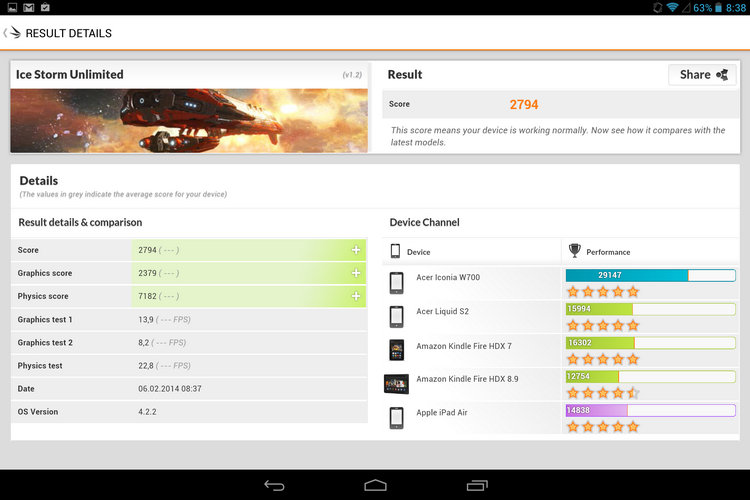Screen dimensions: 750x500
Task: Select the Acer Iconia W700 device icon
Action: point(397,283)
